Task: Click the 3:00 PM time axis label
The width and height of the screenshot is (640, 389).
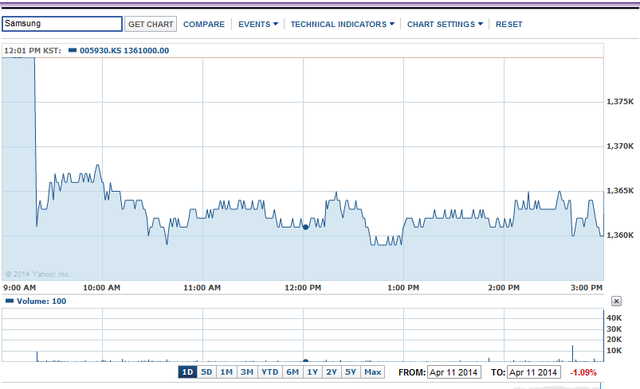Action: [587, 288]
